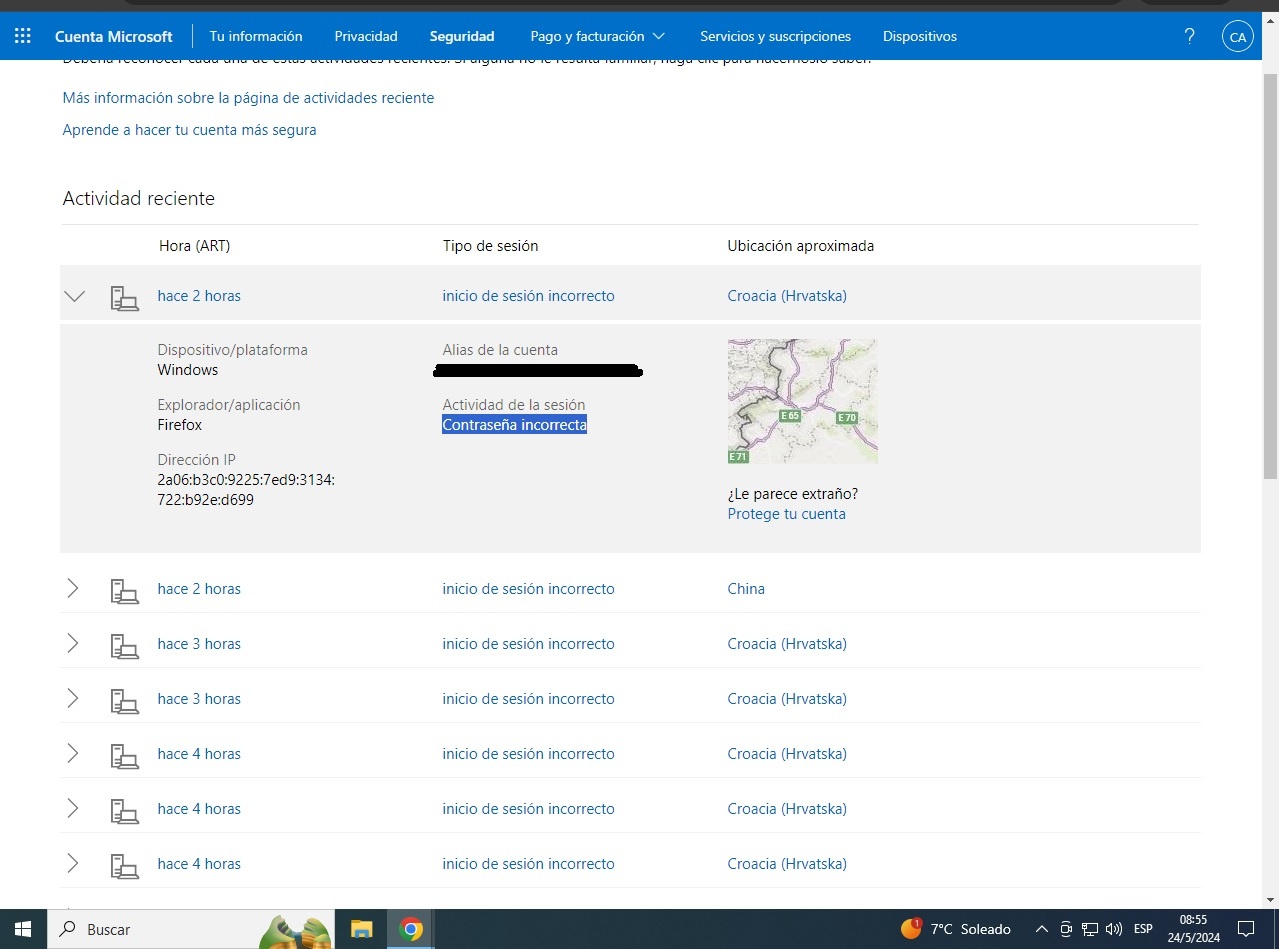Click Croacia (Hrvatska) in the expanded row

787,296
